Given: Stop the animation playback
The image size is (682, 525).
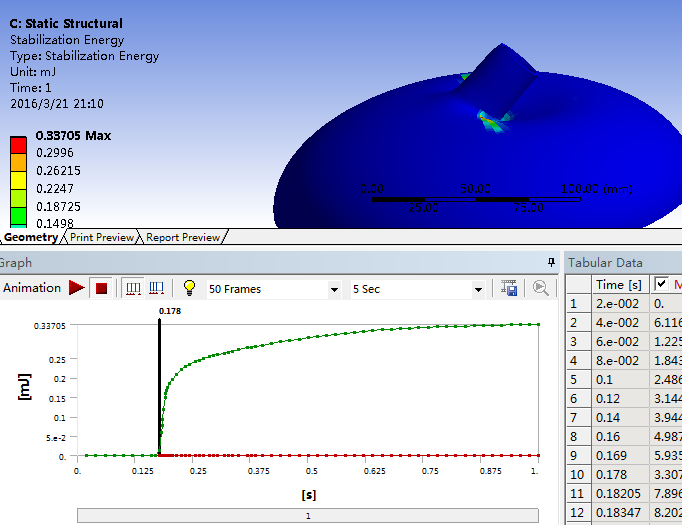Looking at the screenshot, I should click(x=101, y=288).
